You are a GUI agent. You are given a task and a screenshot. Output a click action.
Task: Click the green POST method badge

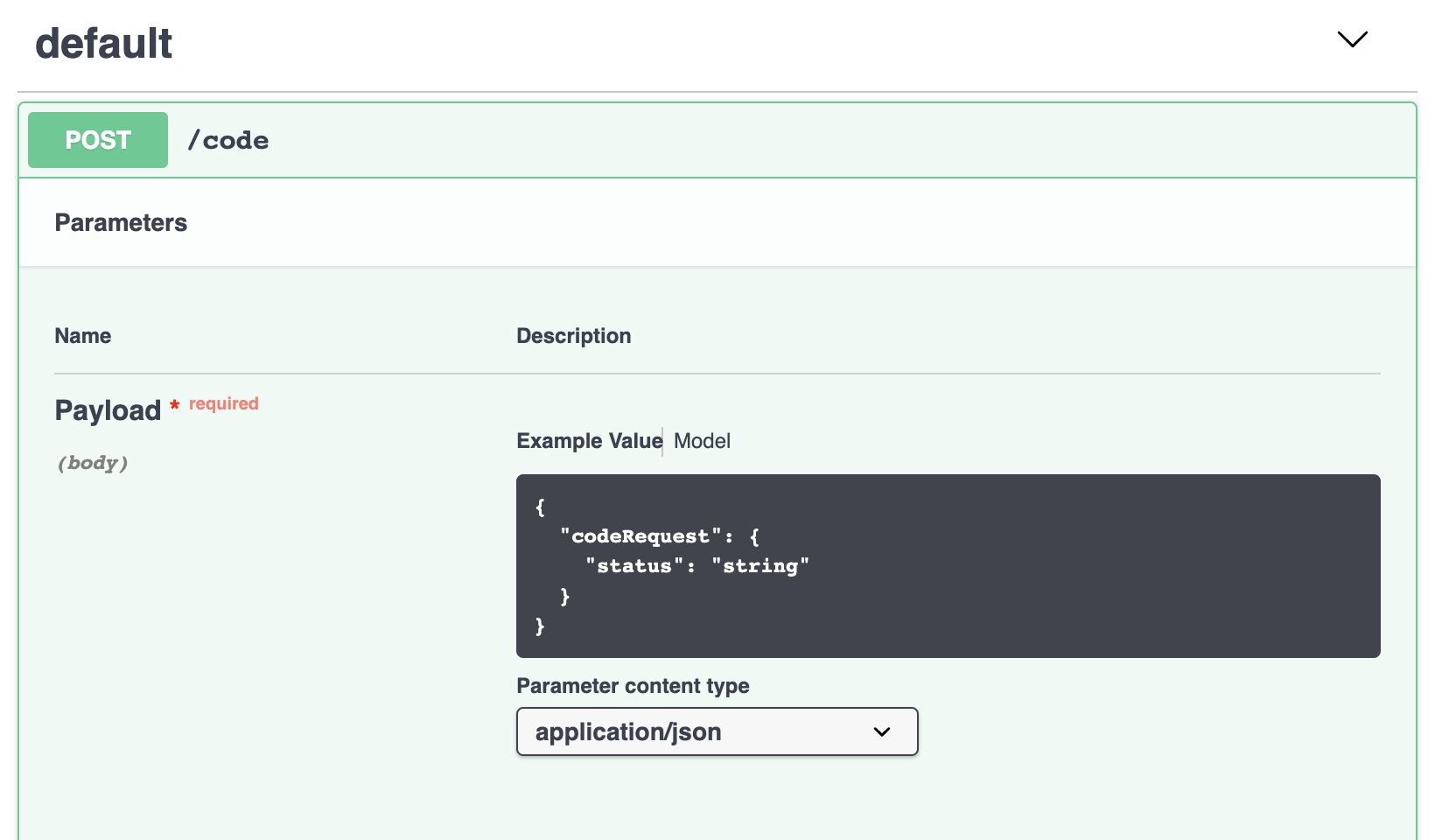(98, 140)
